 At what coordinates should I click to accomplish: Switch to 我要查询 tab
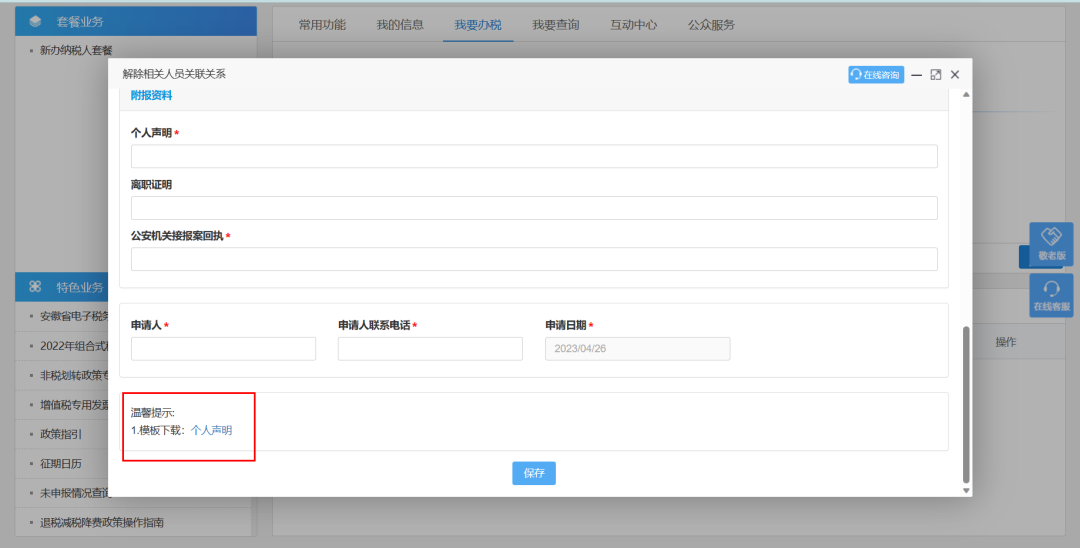coord(555,25)
